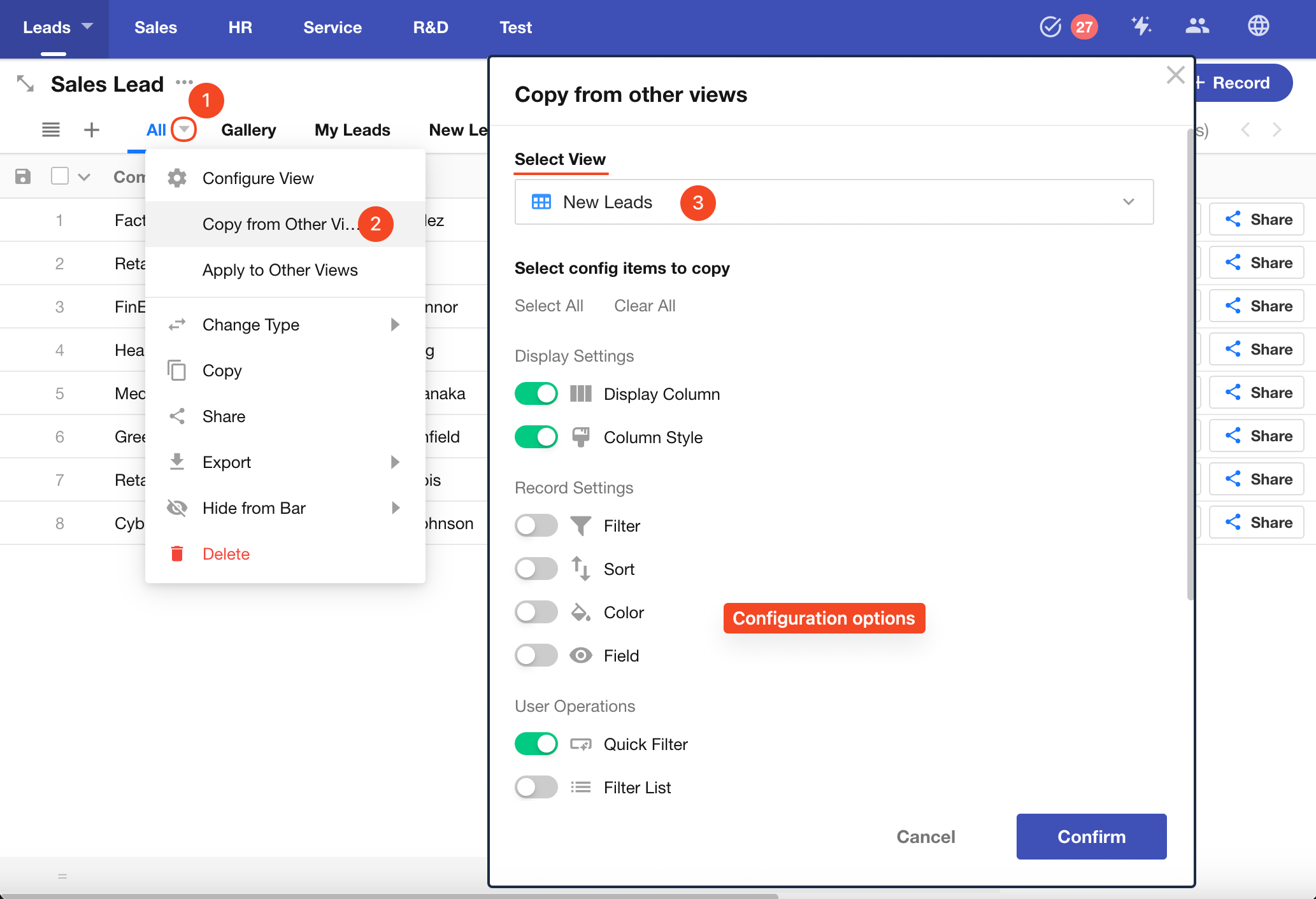Open the view list hamburger icon
Viewport: 1316px width, 899px height.
point(51,130)
